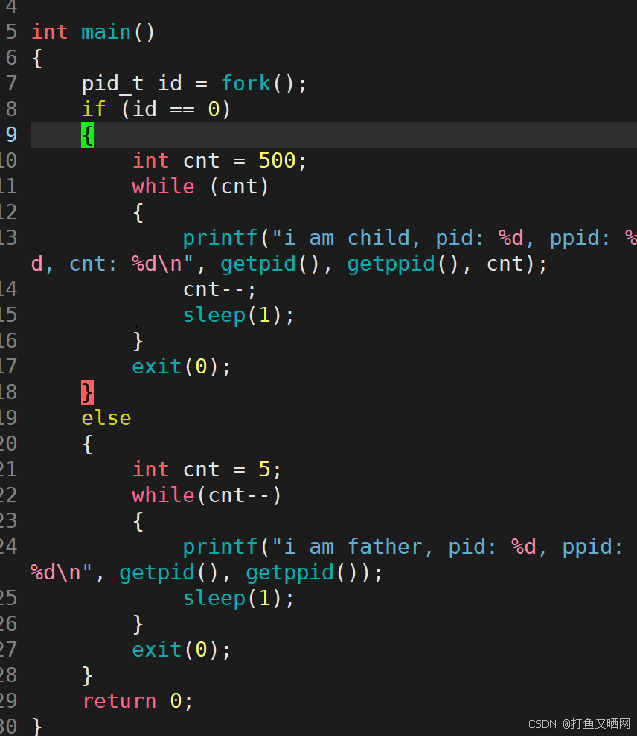Viewport: 637px width, 736px height.
Task: Click 'pid_t' type on line 7
Action: pyautogui.click(x=113, y=84)
